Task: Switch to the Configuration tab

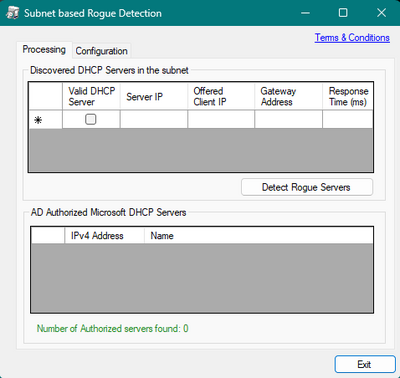Action: pyautogui.click(x=101, y=51)
